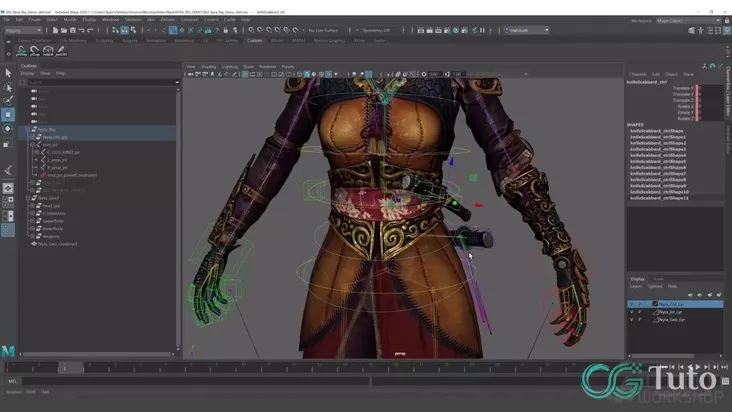Click the joint tool icon in toolbox
This screenshot has width=732, height=412.
coord(8,170)
